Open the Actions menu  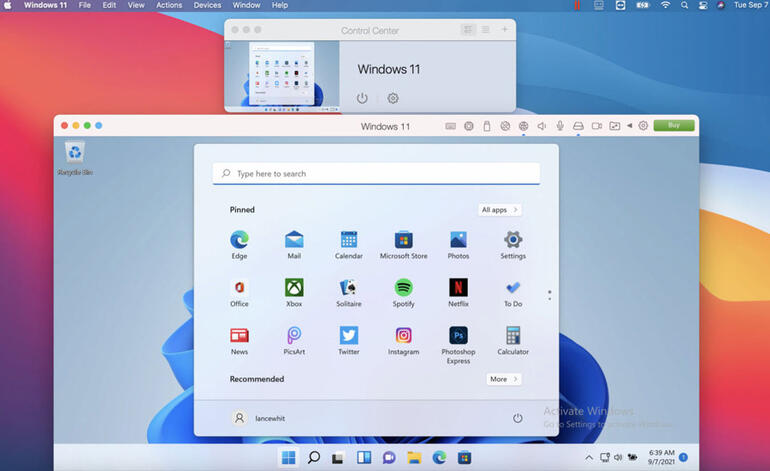coord(169,5)
